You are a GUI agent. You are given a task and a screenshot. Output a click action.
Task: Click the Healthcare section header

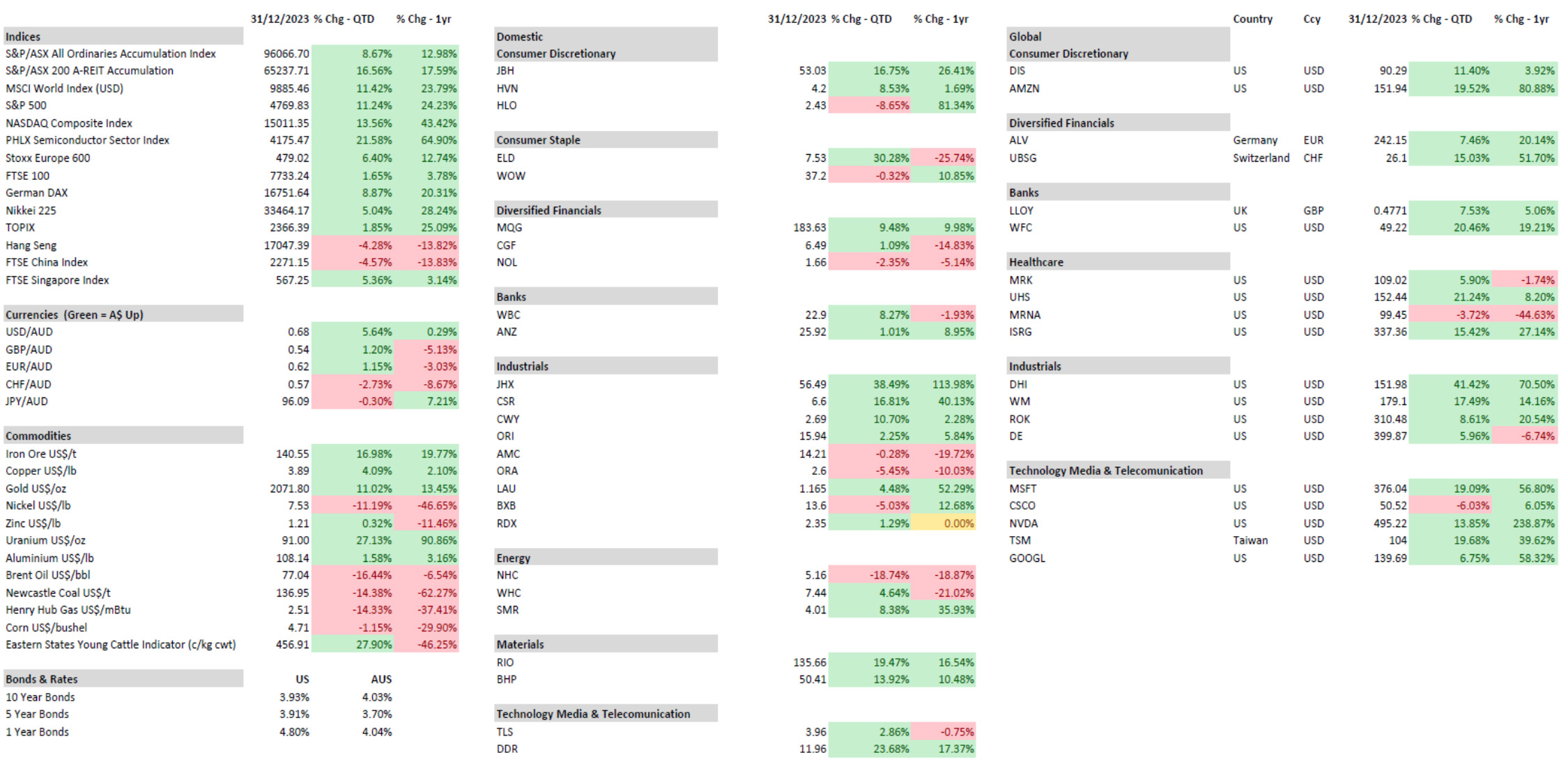1036,262
